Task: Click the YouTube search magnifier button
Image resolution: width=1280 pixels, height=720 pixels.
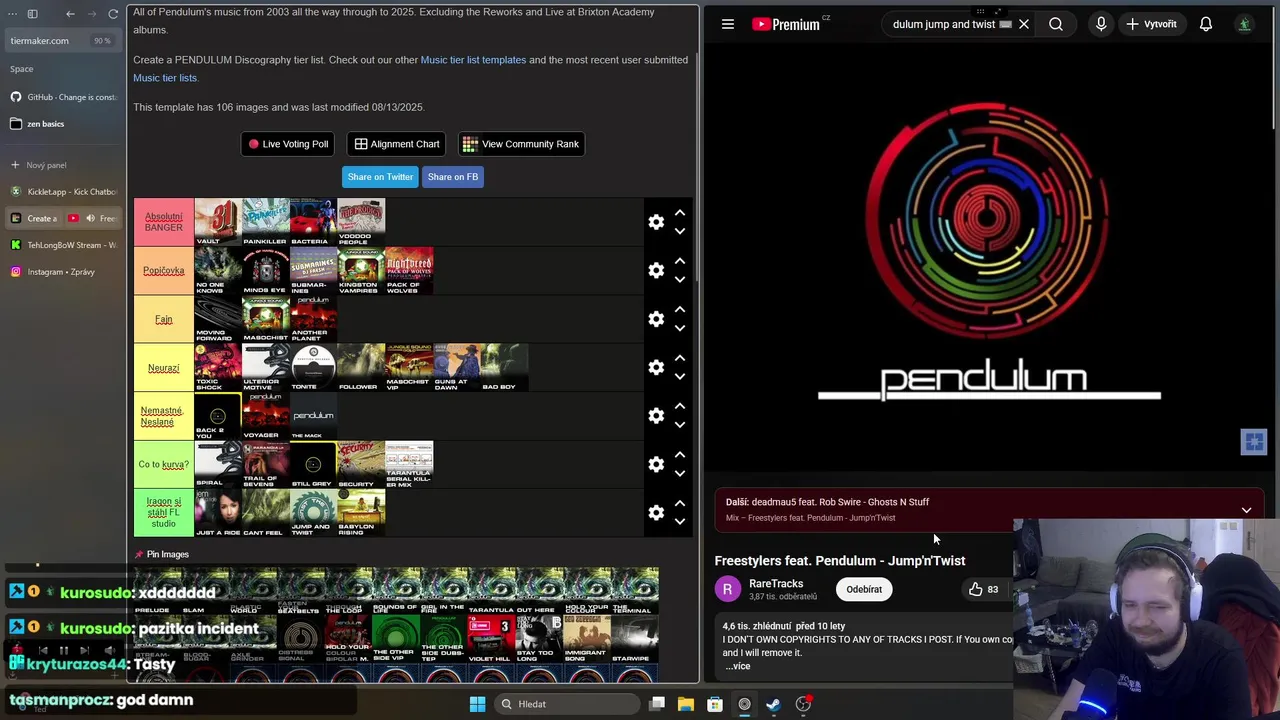Action: click(1056, 24)
